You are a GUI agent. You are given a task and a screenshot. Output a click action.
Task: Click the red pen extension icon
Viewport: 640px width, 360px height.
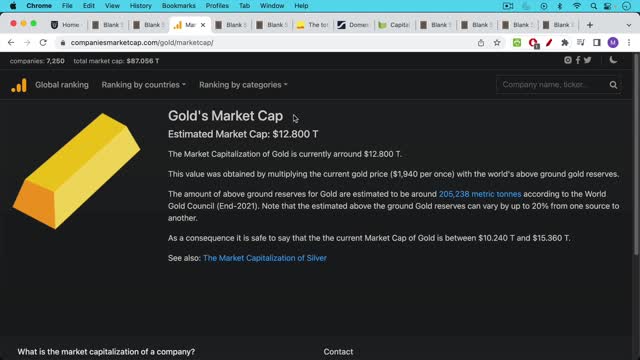[x=549, y=42]
